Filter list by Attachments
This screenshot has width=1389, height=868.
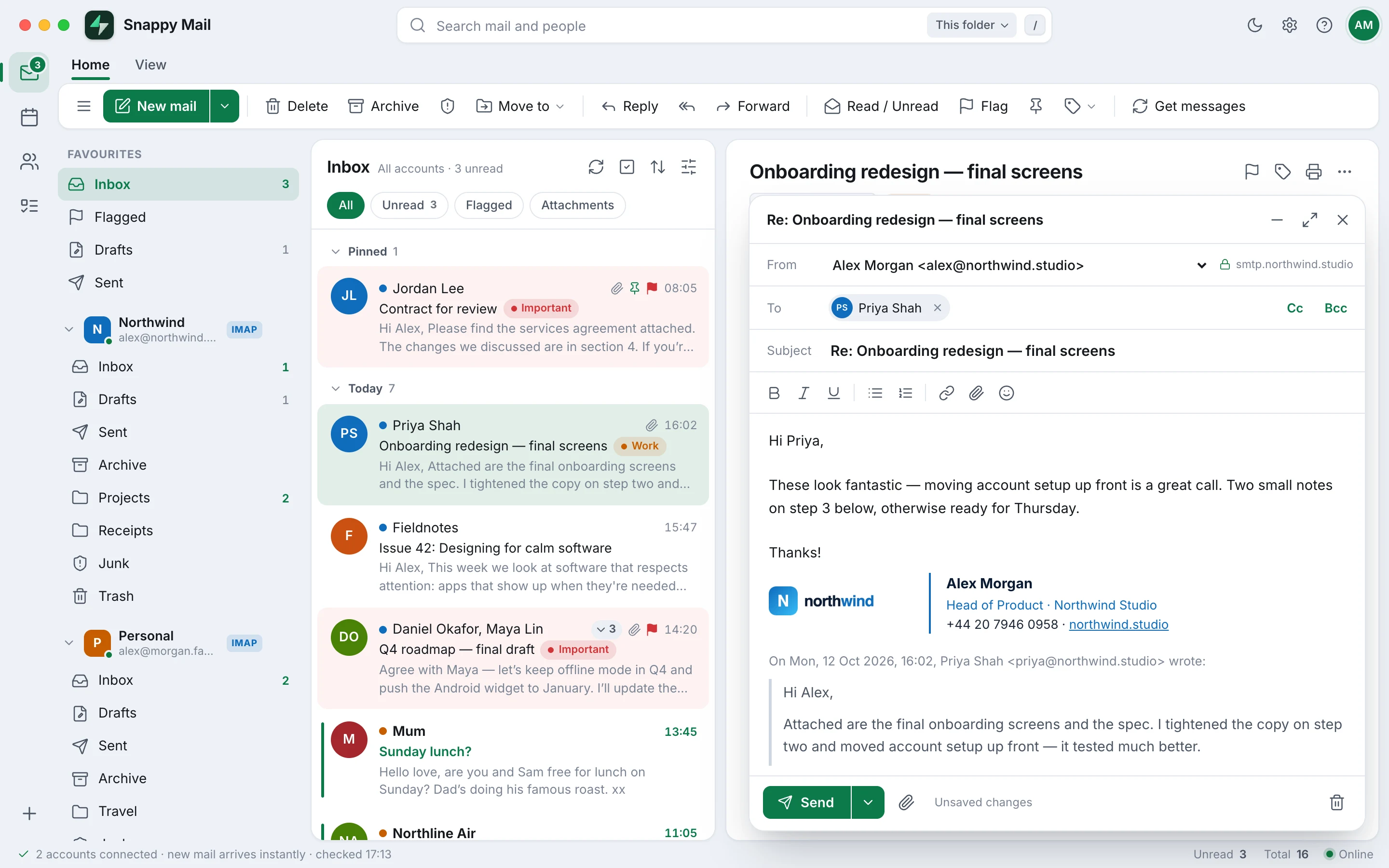pyautogui.click(x=577, y=205)
